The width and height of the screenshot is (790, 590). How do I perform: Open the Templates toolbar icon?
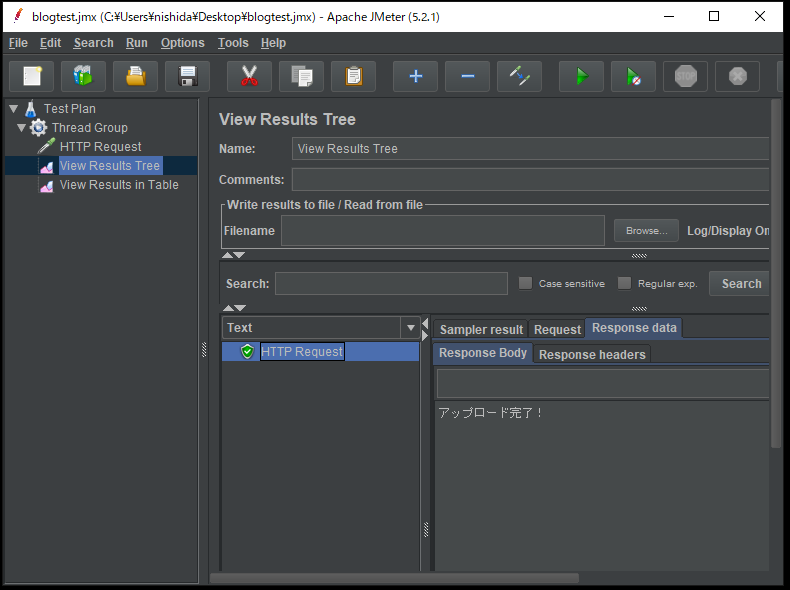click(x=84, y=77)
